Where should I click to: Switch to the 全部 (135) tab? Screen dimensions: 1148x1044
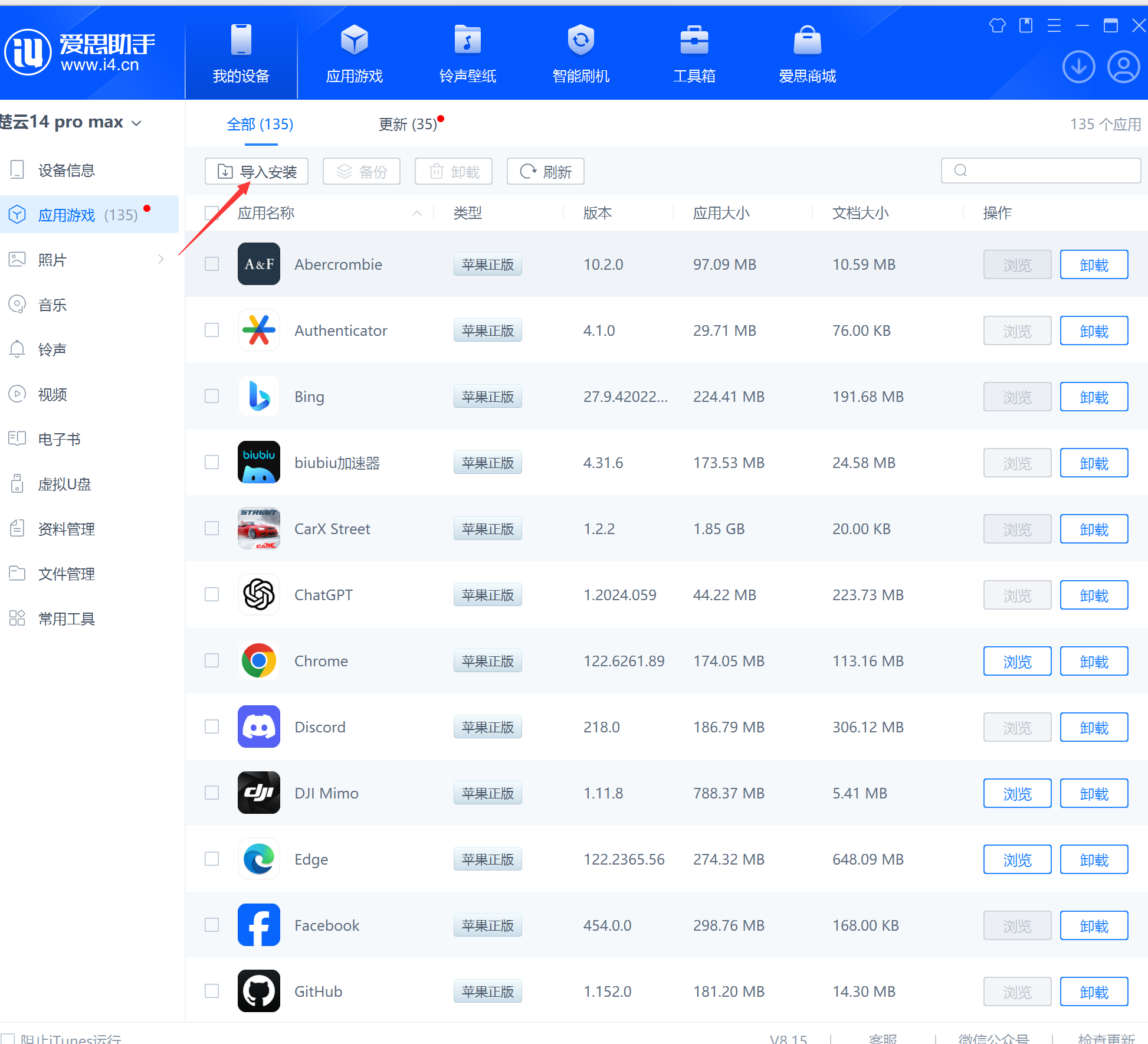[260, 125]
